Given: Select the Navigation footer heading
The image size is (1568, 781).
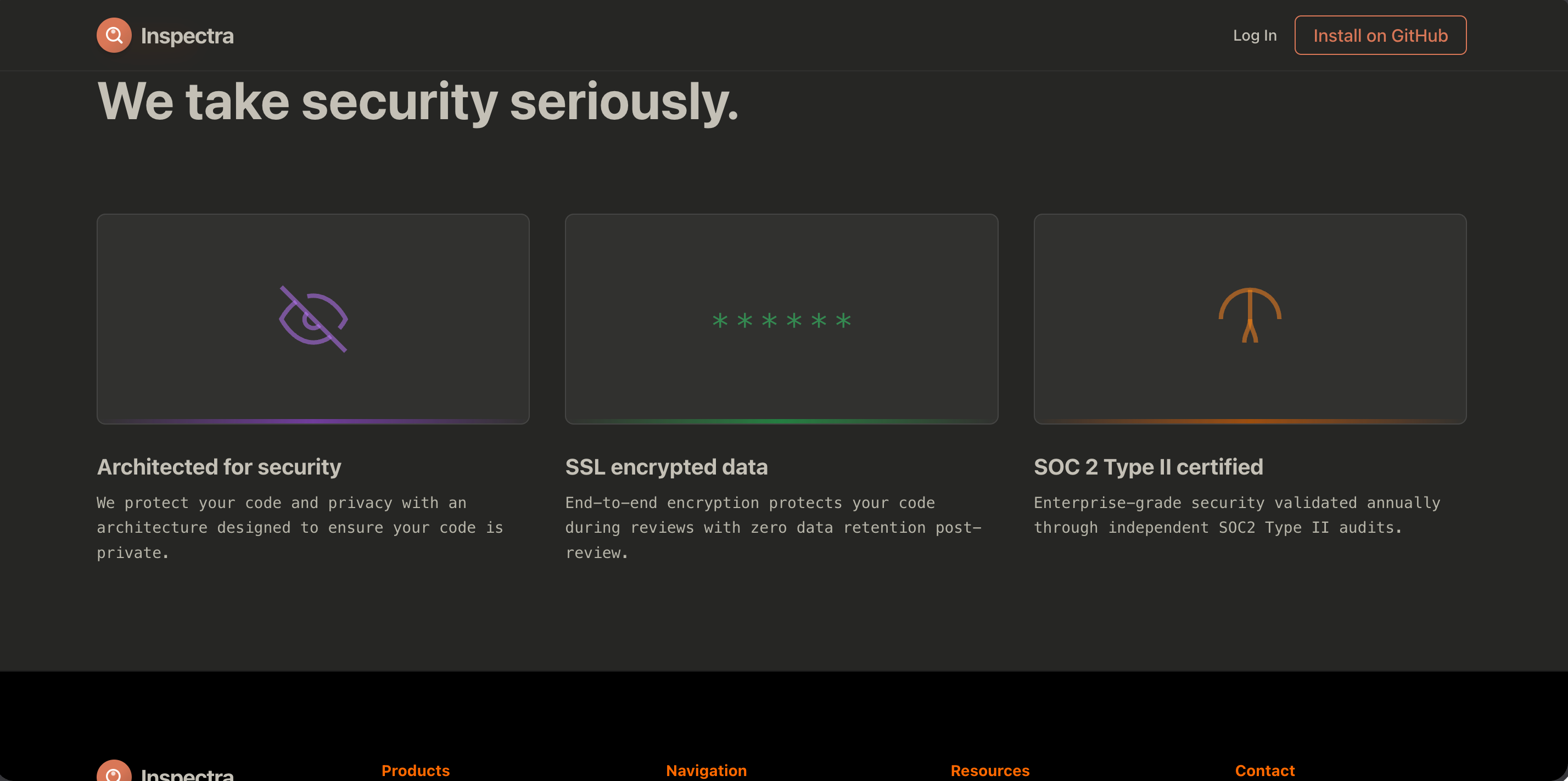Looking at the screenshot, I should (x=706, y=771).
